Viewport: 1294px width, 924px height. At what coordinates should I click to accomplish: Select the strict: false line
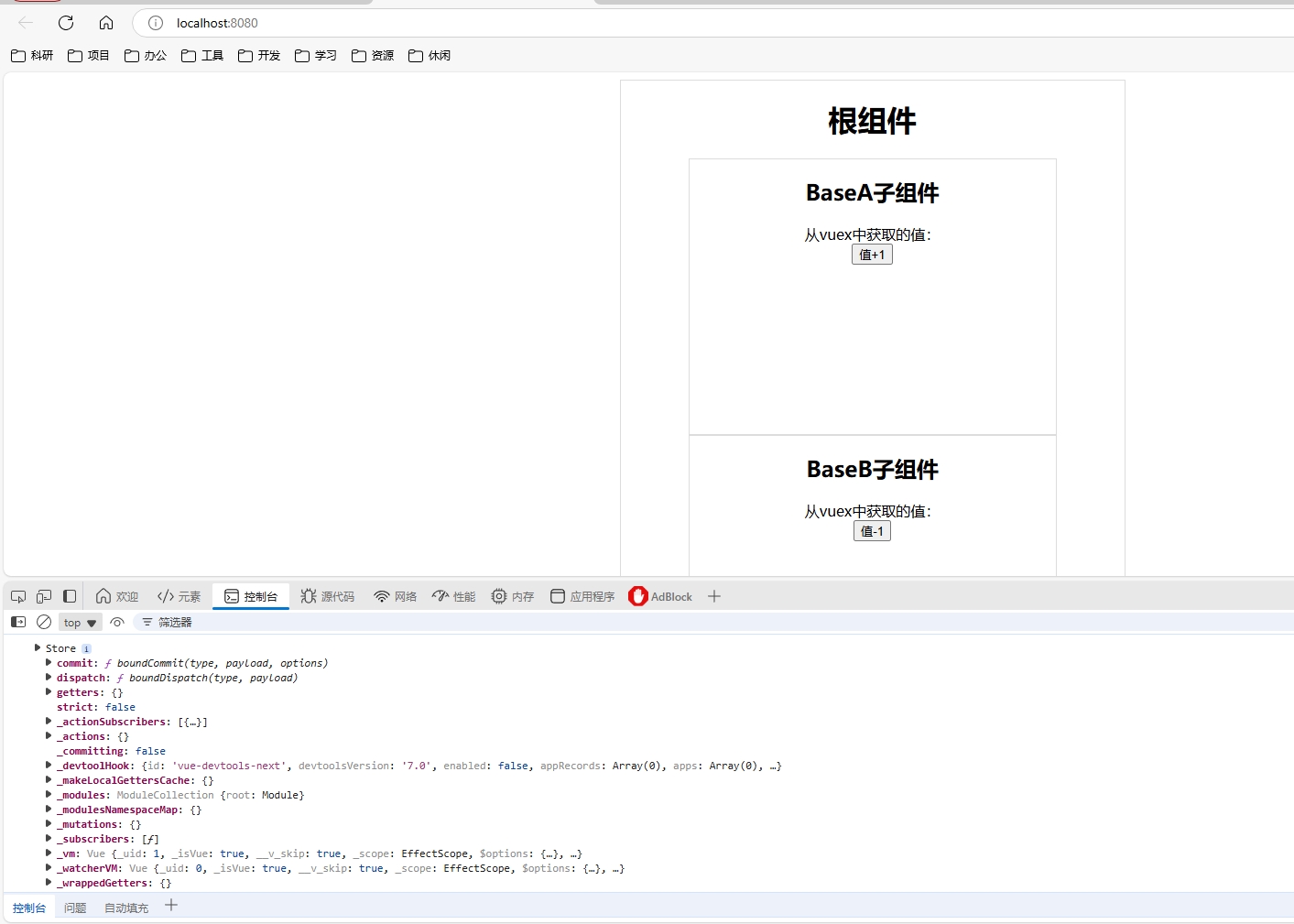pyautogui.click(x=96, y=707)
